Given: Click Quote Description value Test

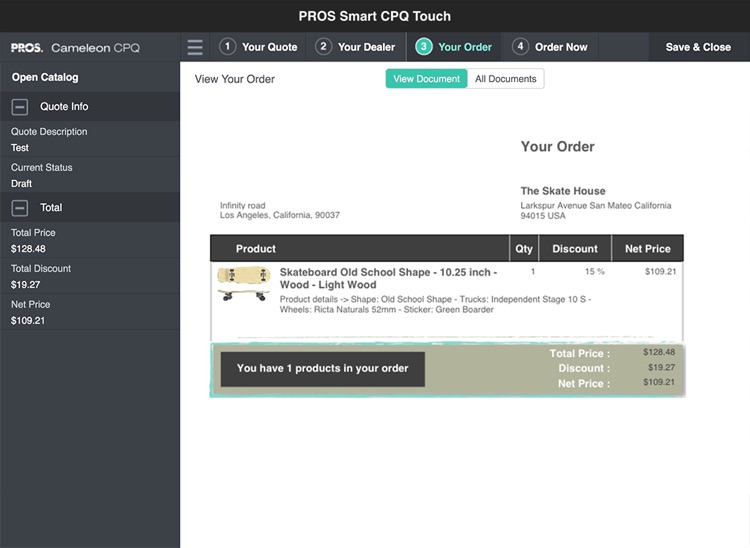Looking at the screenshot, I should click(20, 148).
